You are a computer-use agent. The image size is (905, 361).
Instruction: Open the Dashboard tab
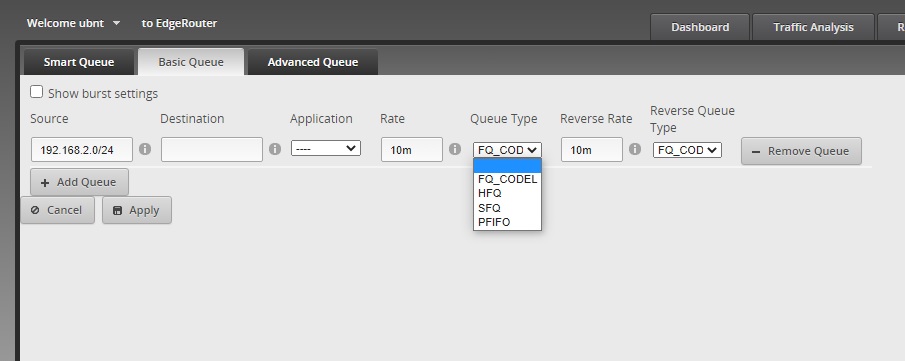700,27
